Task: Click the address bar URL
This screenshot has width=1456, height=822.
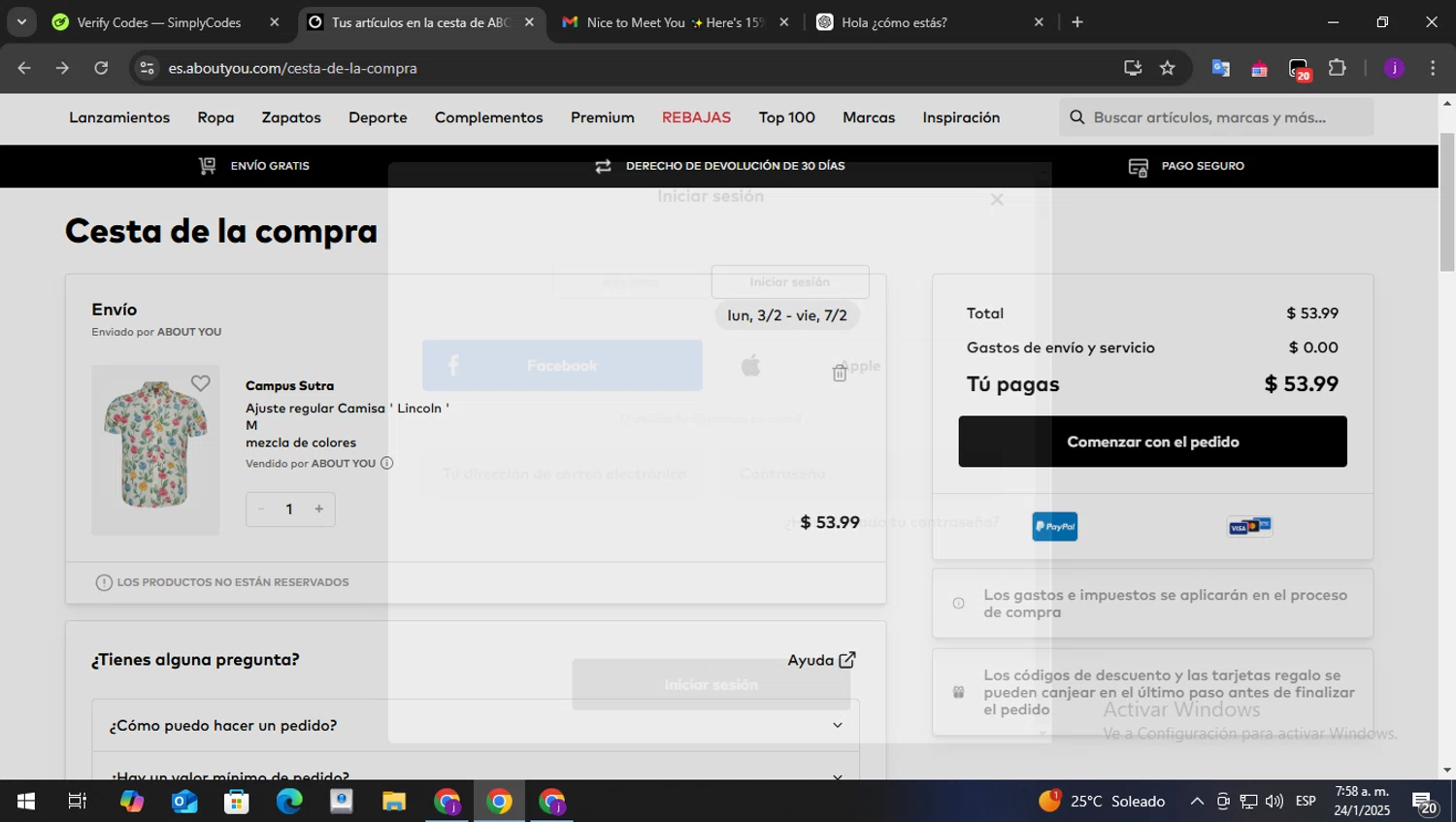Action: coord(292,68)
